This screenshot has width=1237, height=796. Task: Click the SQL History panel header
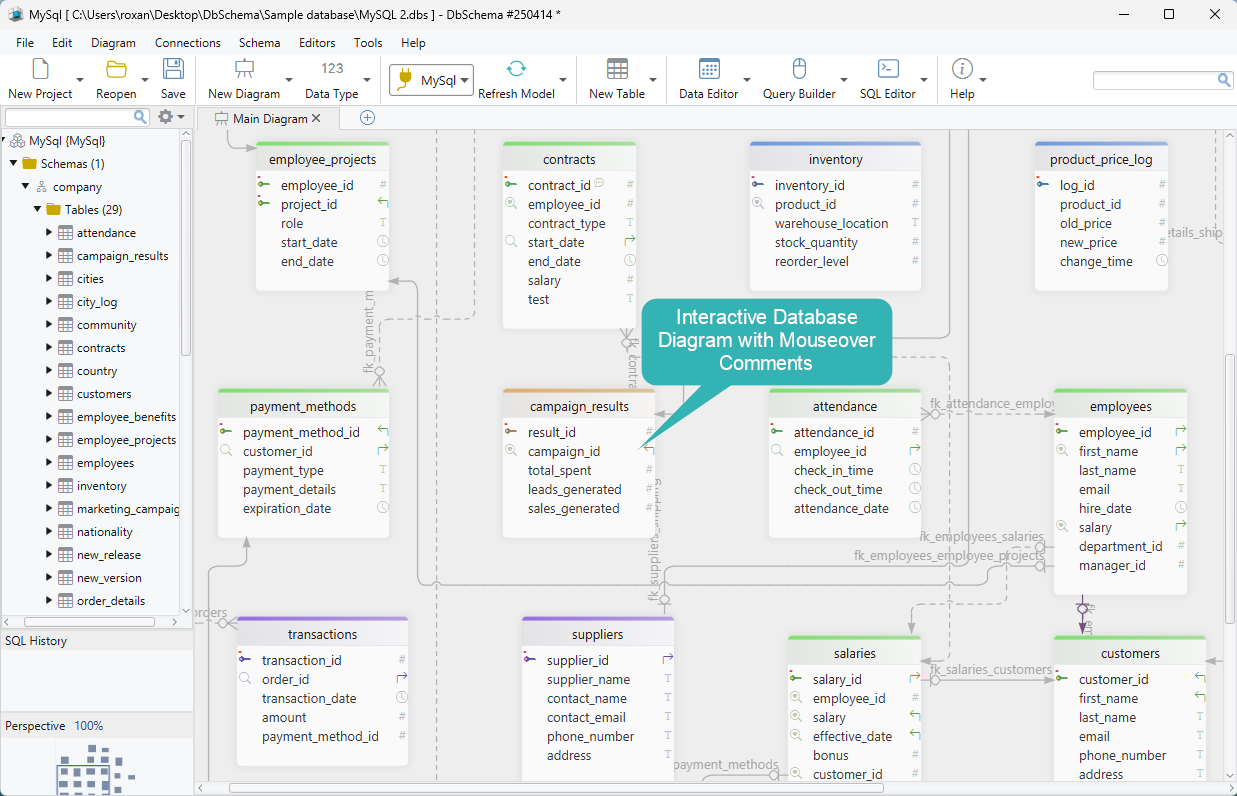pos(96,641)
